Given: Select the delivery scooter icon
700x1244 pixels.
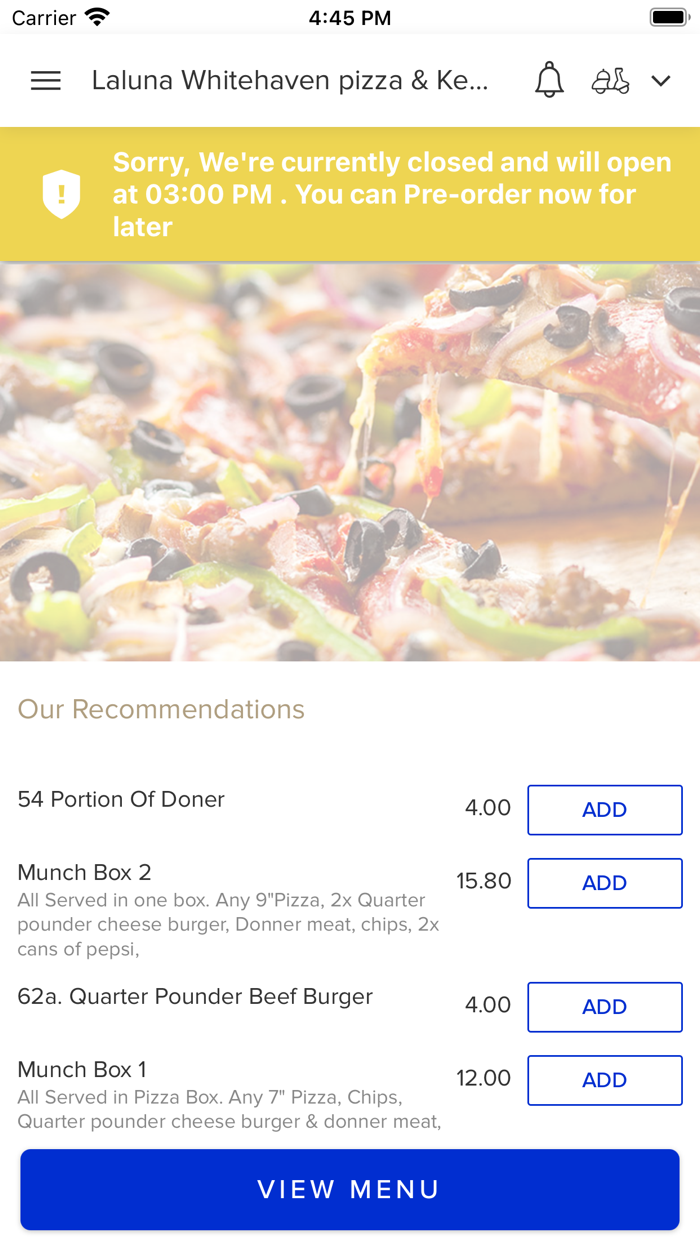Looking at the screenshot, I should 612,80.
